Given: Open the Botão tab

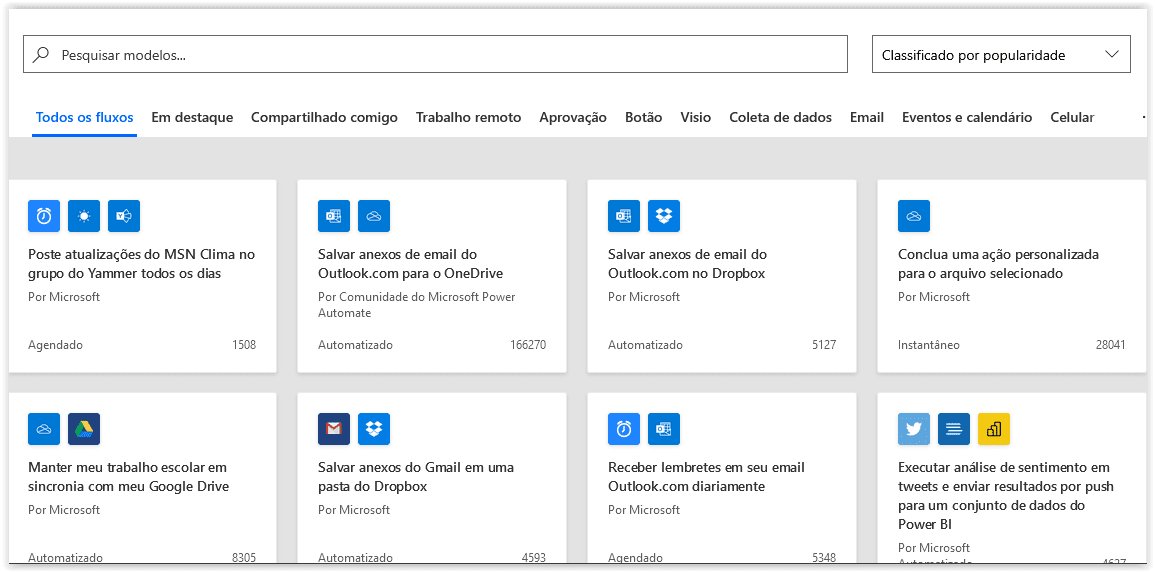Looking at the screenshot, I should (644, 117).
